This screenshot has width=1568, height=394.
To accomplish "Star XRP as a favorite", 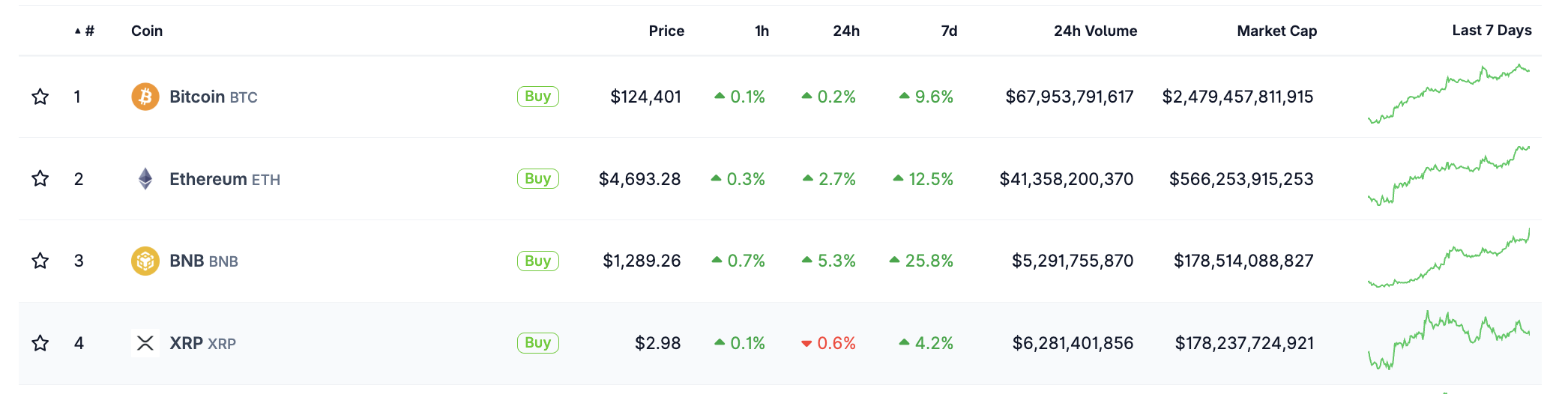I will tap(40, 343).
